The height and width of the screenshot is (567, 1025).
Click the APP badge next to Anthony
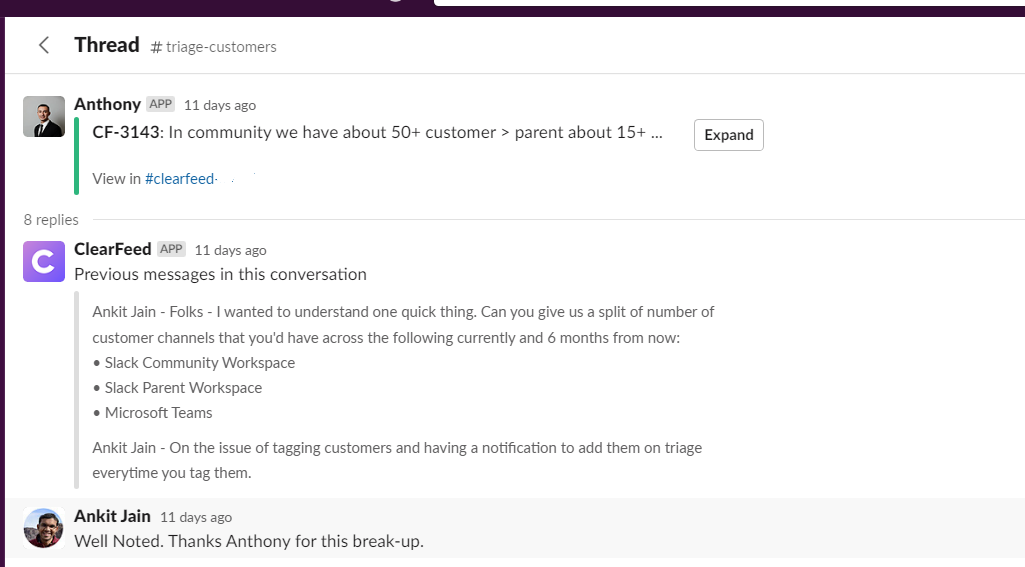[160, 104]
